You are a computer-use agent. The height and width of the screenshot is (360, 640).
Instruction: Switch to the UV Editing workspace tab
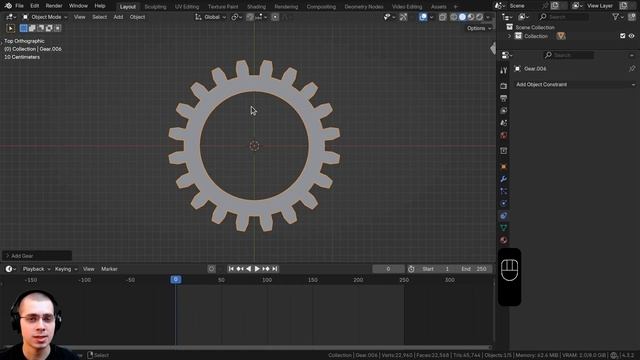(x=187, y=7)
